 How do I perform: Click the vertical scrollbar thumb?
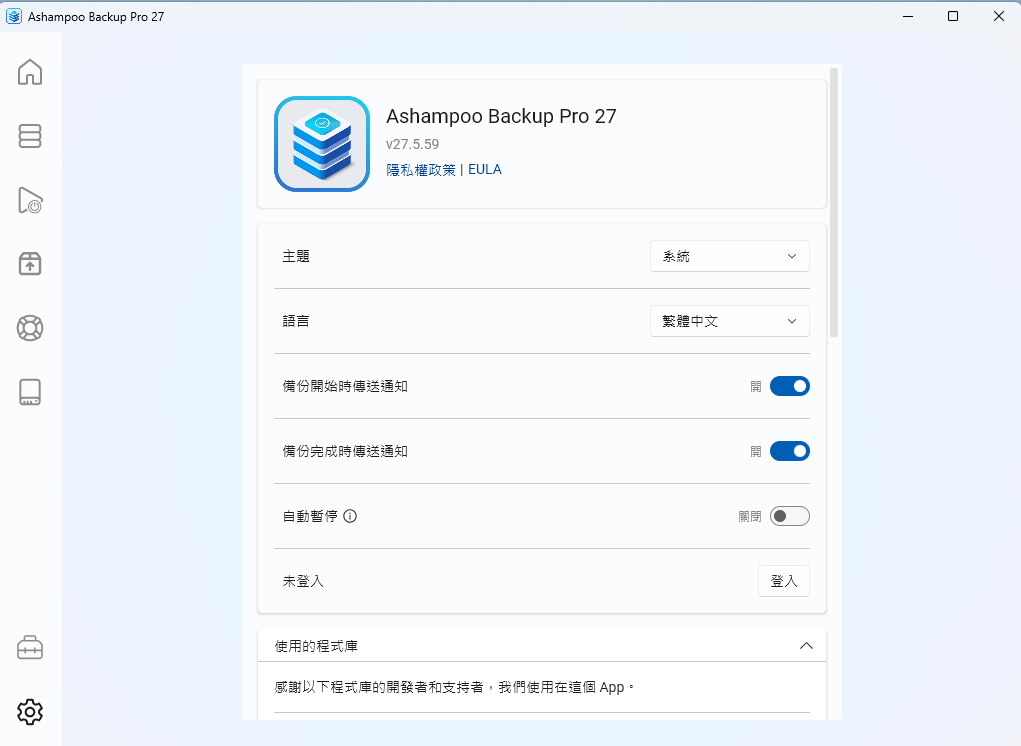click(834, 202)
